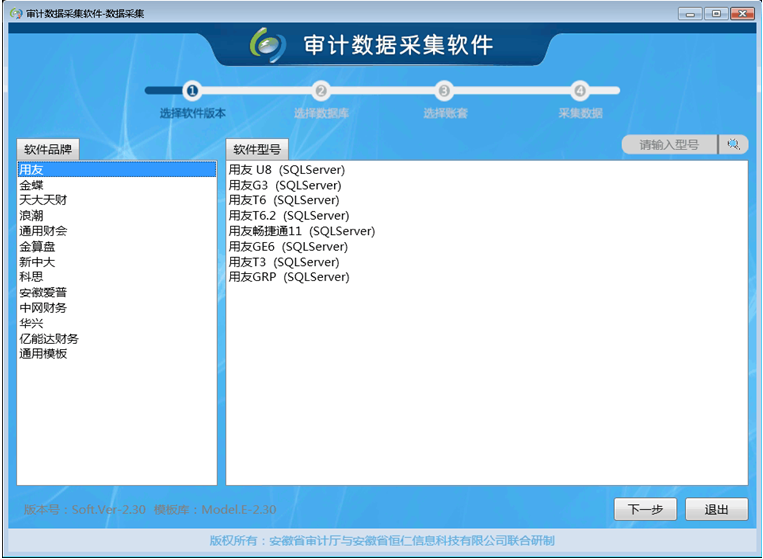This screenshot has height=559, width=763.
Task: Open the 软件型号 tab
Action: [257, 149]
